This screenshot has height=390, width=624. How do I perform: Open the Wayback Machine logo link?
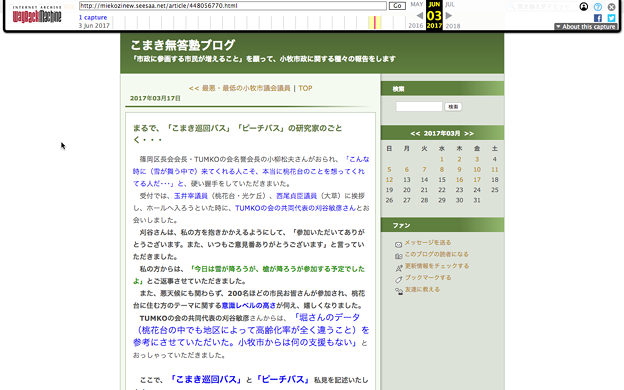[x=37, y=15]
